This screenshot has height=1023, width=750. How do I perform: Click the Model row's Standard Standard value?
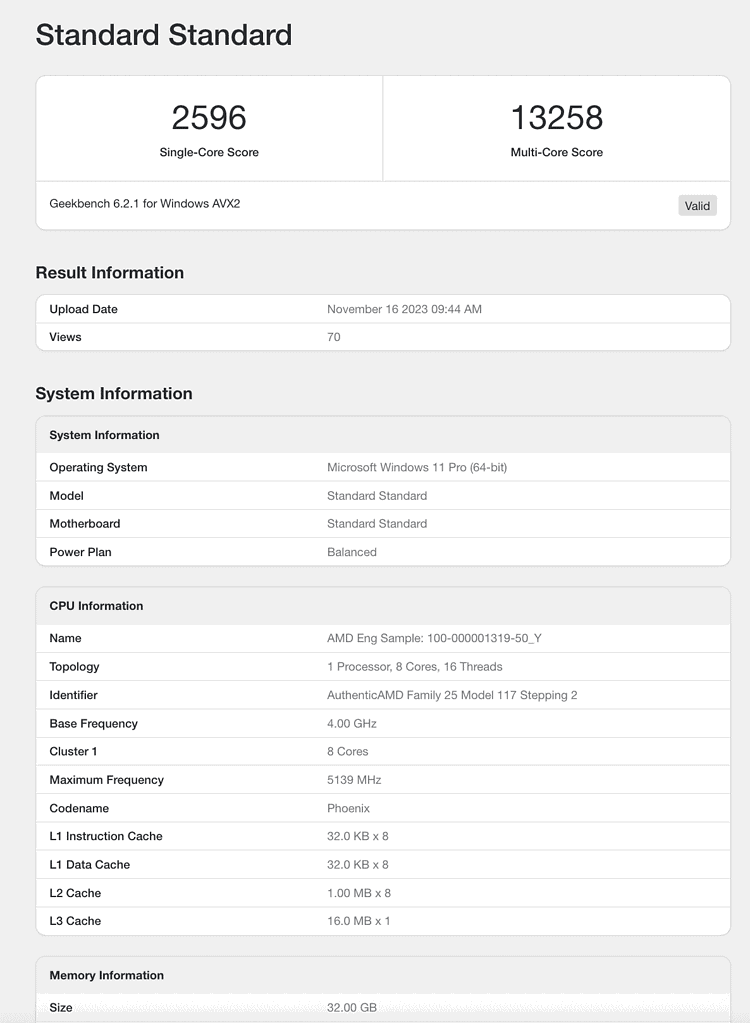(x=377, y=496)
